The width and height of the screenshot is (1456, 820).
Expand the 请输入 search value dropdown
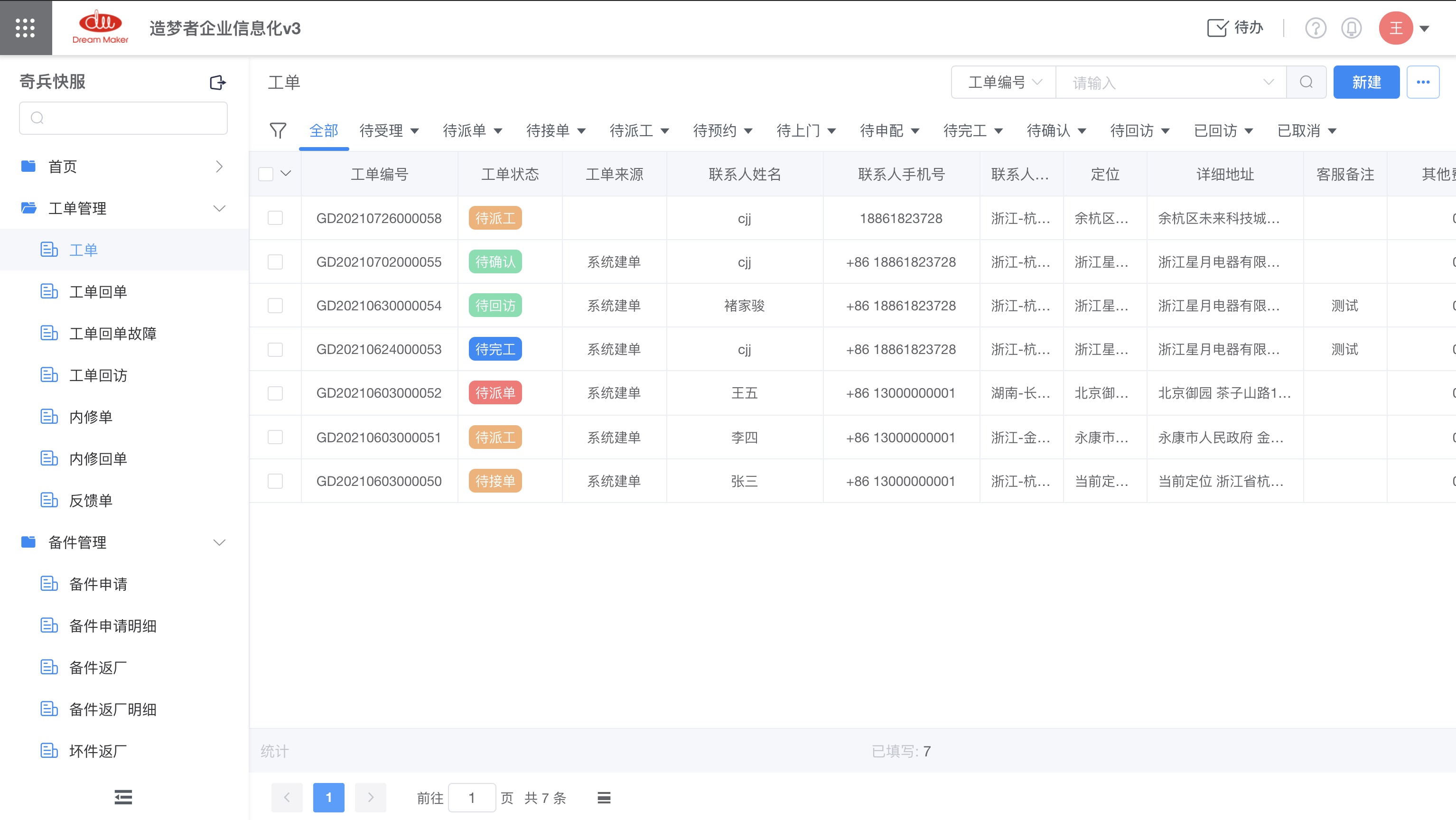[1269, 82]
